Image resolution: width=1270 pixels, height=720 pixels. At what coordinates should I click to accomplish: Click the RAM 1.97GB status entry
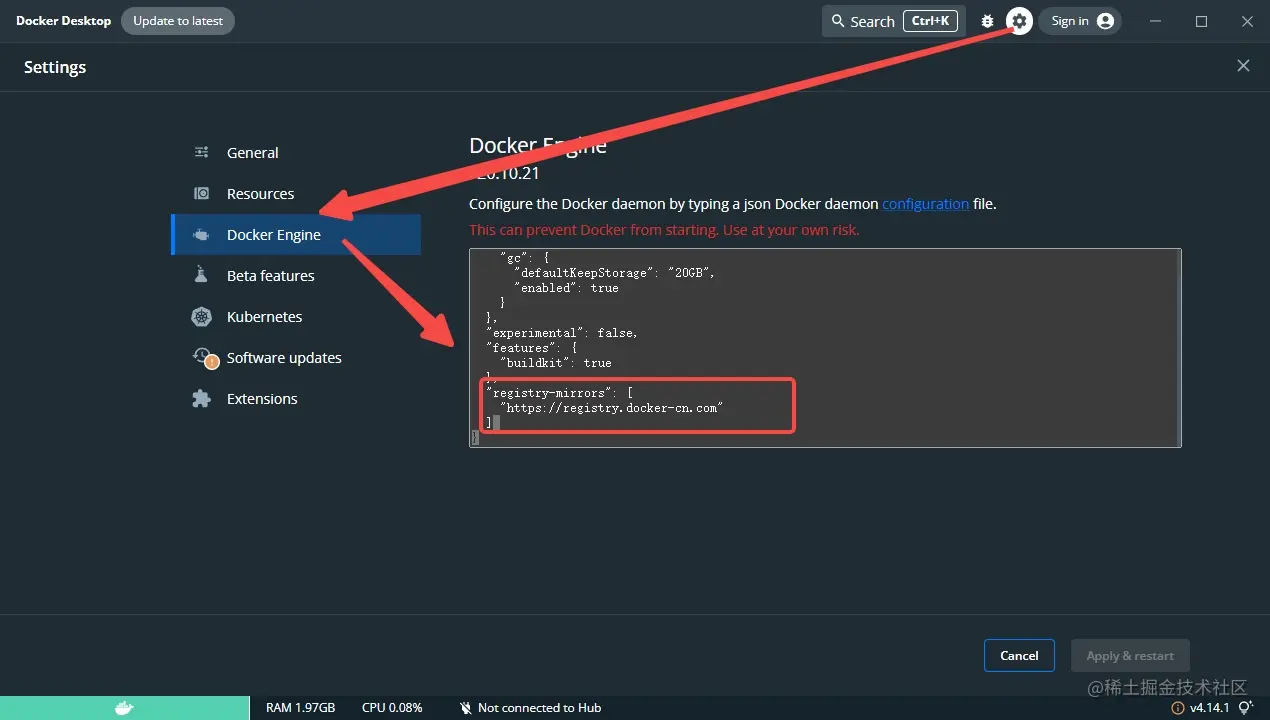click(300, 708)
